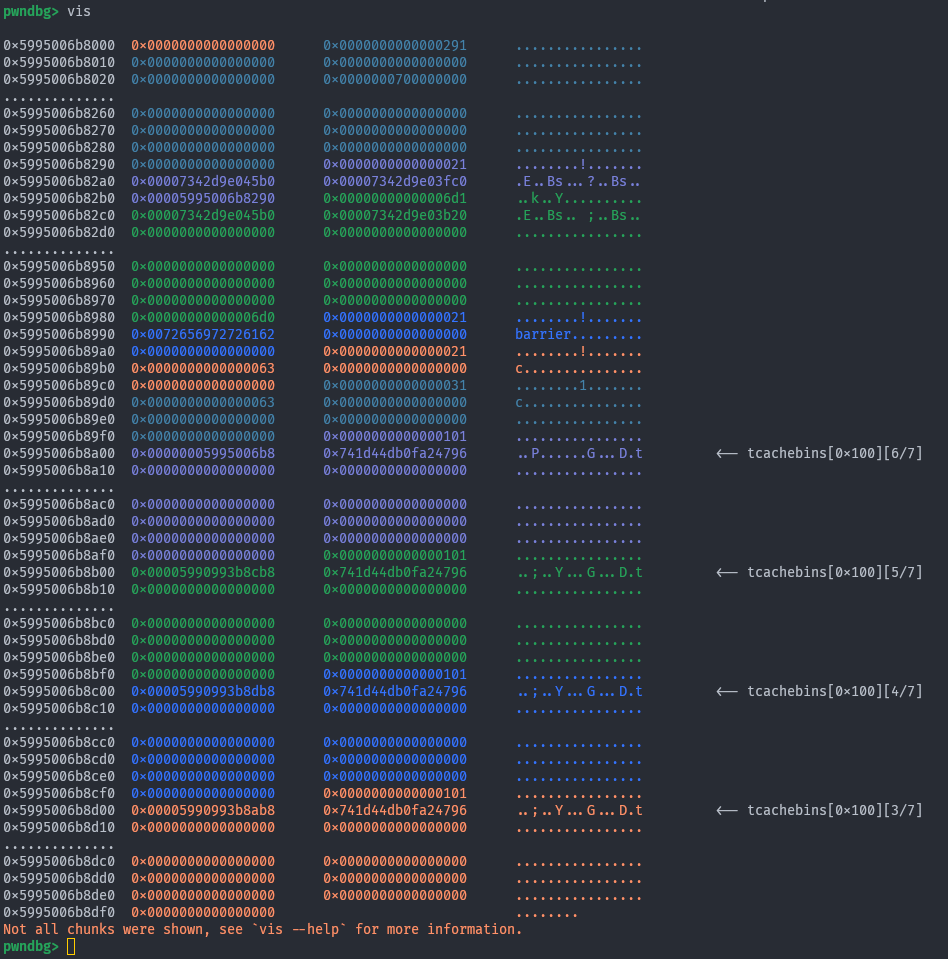
Task: Click the pointer value 0x00007342d9e03fc0
Action: [394, 182]
